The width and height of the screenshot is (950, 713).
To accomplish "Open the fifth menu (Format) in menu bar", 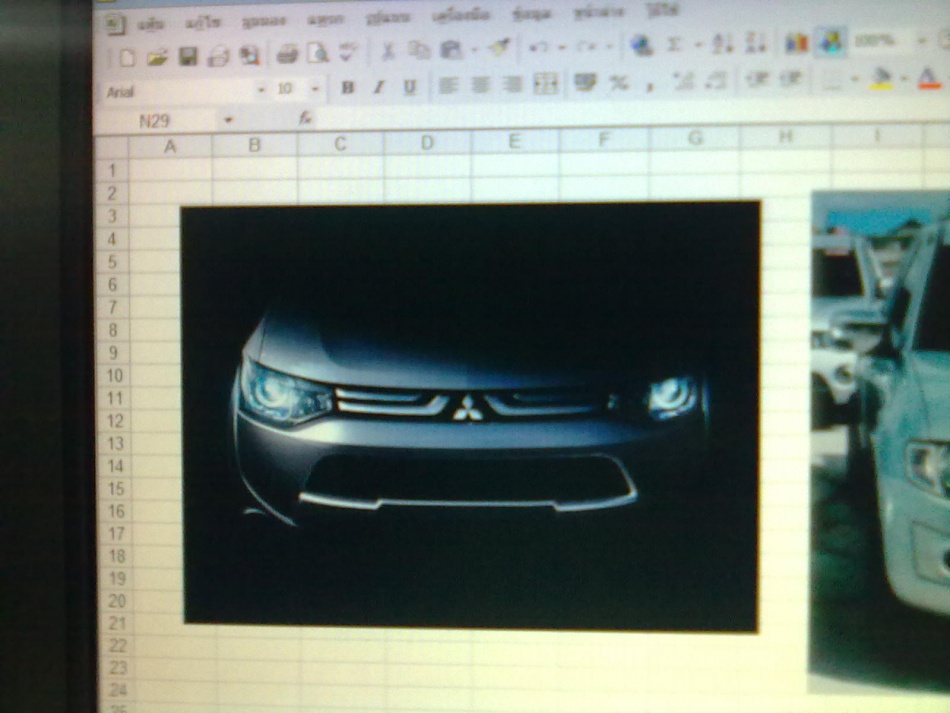I will 388,18.
